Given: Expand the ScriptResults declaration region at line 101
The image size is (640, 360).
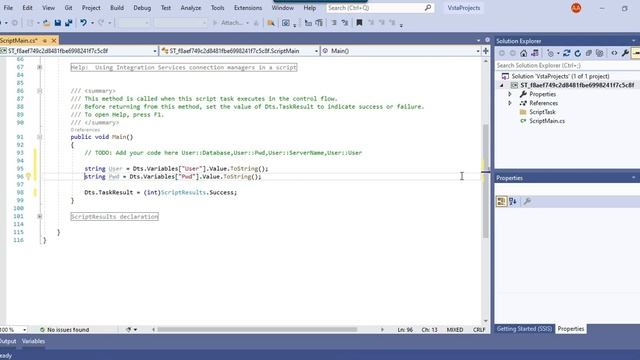Looking at the screenshot, I should coord(40,216).
